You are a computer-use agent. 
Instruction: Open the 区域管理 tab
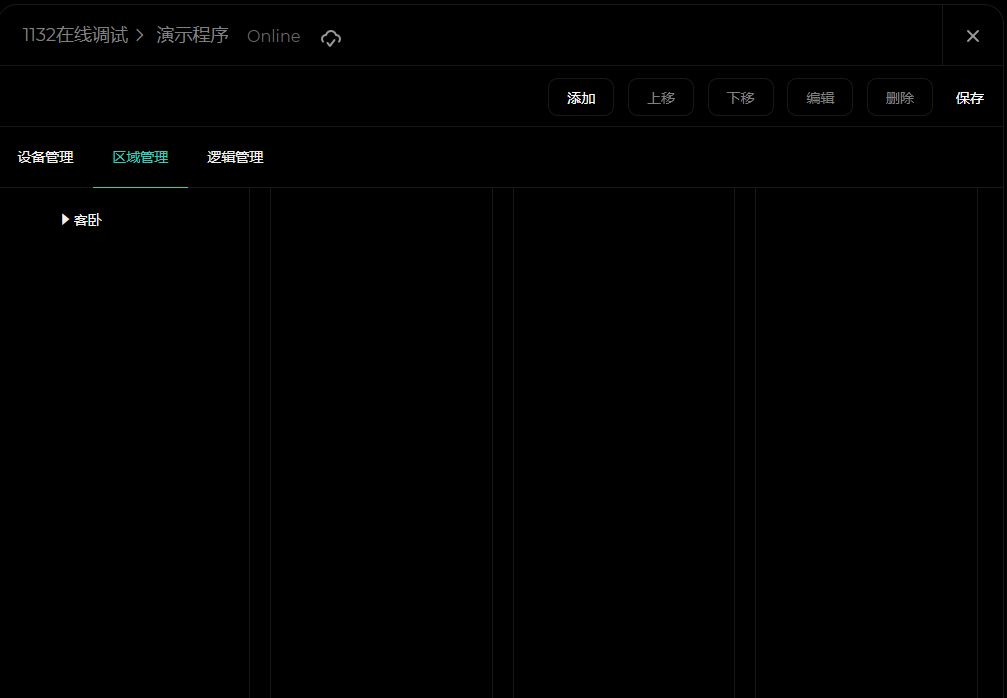coord(141,157)
